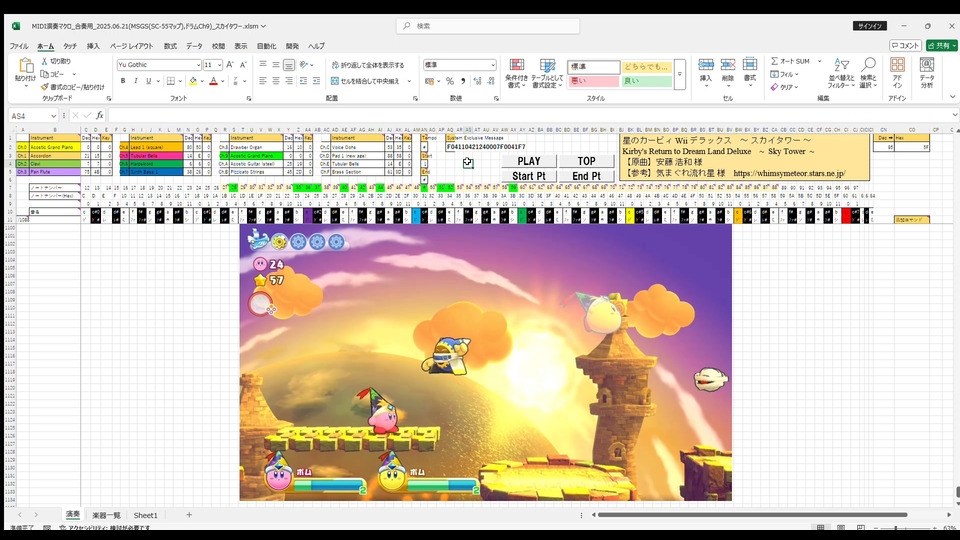The image size is (960, 540).
Task: Open the font color dropdown arrow
Action: point(222,81)
